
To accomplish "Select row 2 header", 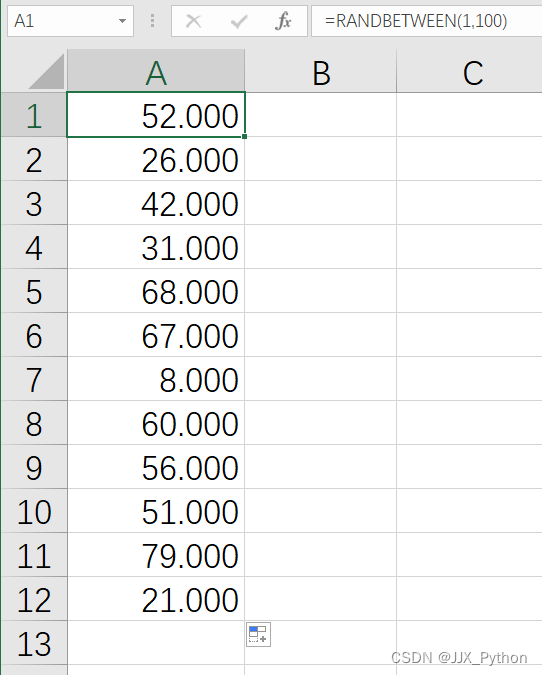I will pyautogui.click(x=34, y=159).
